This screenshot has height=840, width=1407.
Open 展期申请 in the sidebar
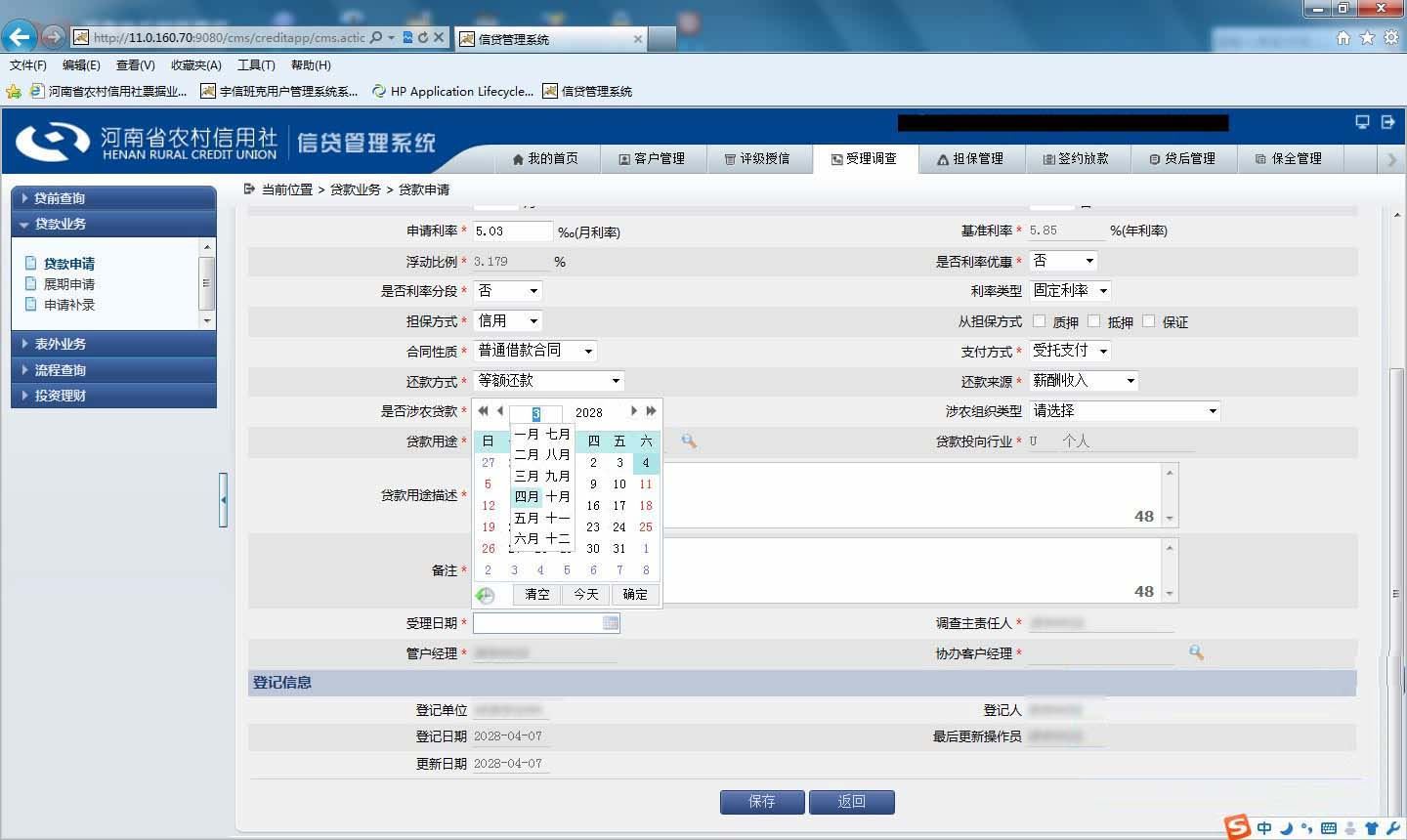point(69,284)
